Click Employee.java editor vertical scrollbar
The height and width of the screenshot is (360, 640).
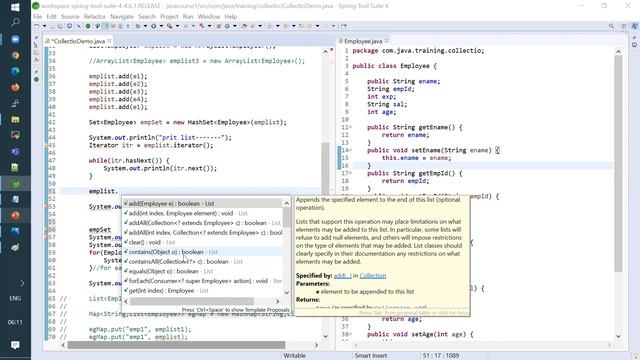tap(618, 163)
